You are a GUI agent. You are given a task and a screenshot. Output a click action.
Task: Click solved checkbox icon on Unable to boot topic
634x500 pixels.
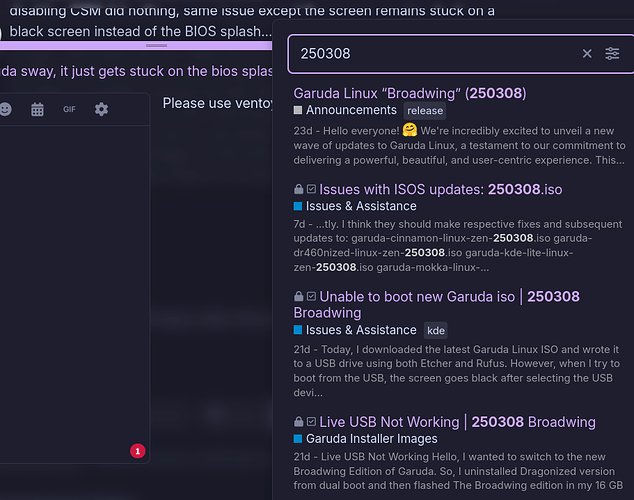click(x=311, y=296)
